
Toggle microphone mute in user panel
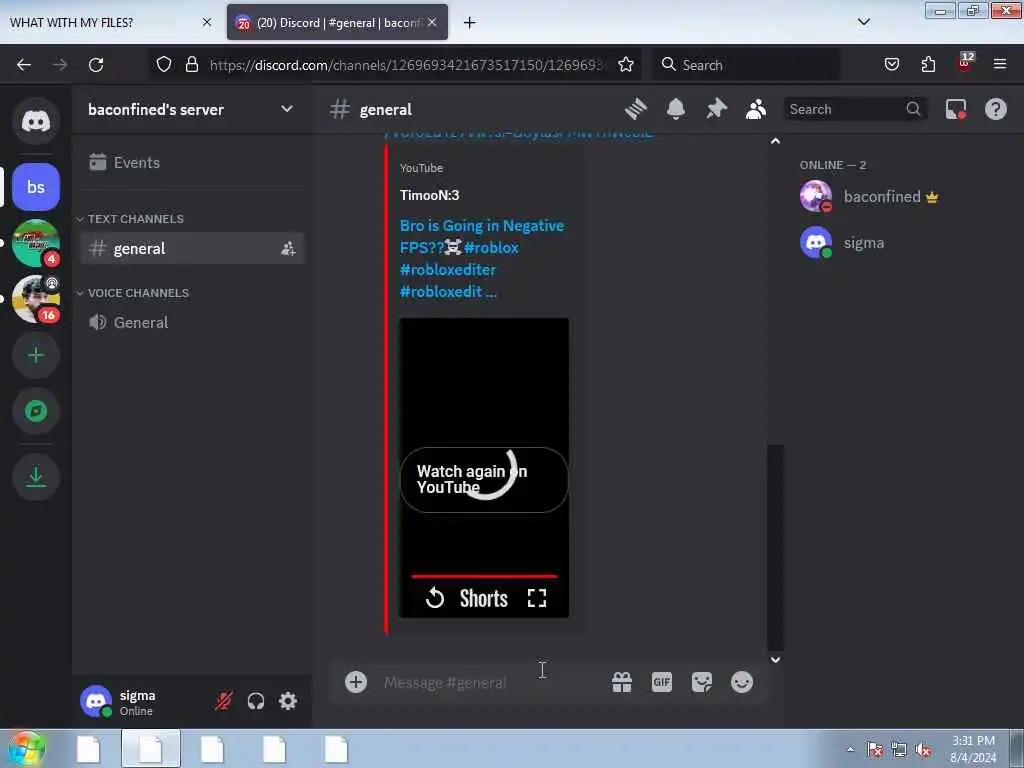click(x=223, y=701)
